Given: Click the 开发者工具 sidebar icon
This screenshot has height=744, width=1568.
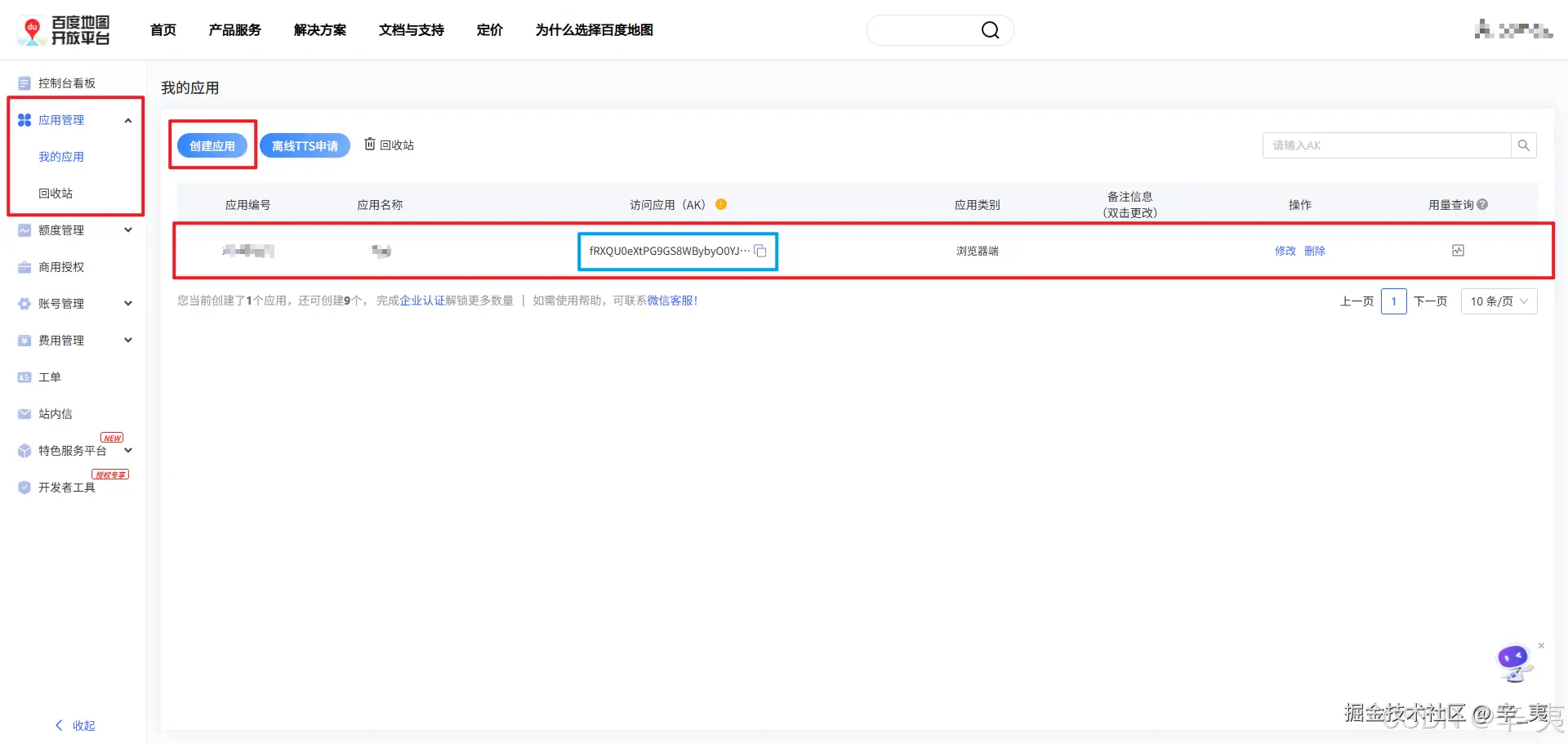Looking at the screenshot, I should click(x=24, y=488).
